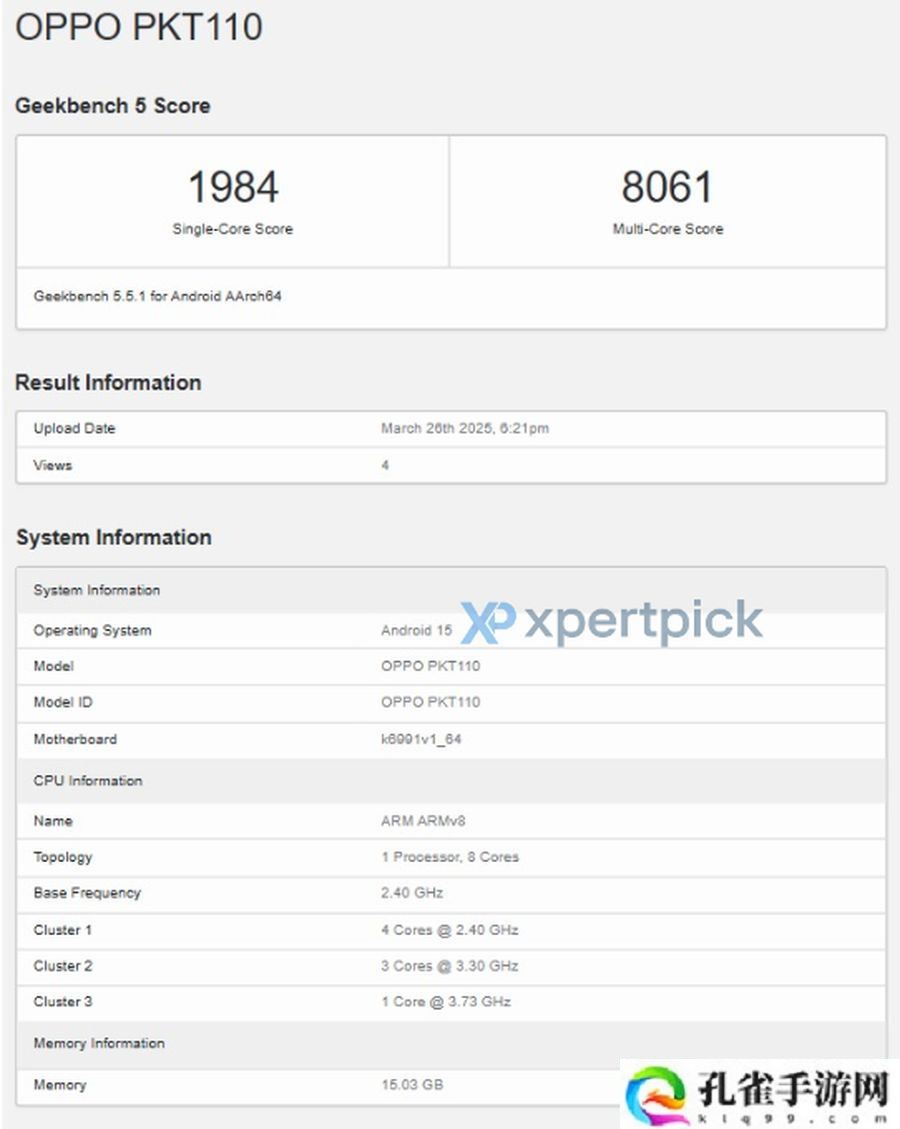Click the Views row label
The height and width of the screenshot is (1129, 900).
point(53,465)
